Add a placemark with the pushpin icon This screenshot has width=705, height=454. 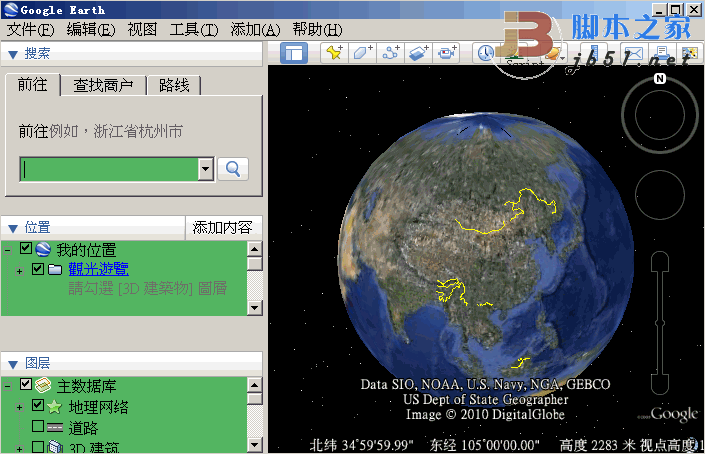click(334, 53)
